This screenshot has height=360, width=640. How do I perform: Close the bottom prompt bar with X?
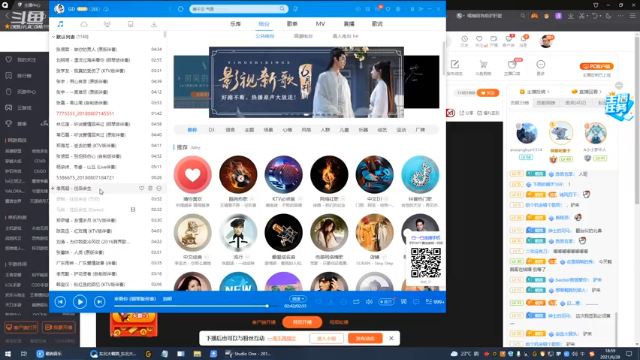point(391,338)
